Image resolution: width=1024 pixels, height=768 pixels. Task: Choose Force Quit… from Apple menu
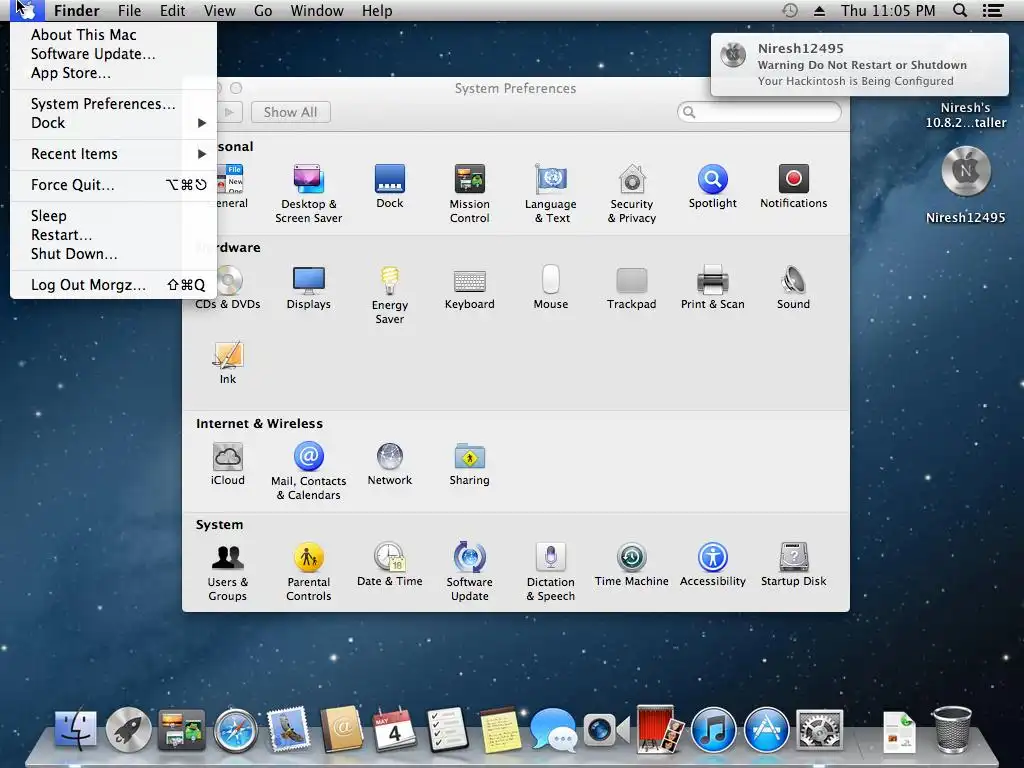[114, 185]
